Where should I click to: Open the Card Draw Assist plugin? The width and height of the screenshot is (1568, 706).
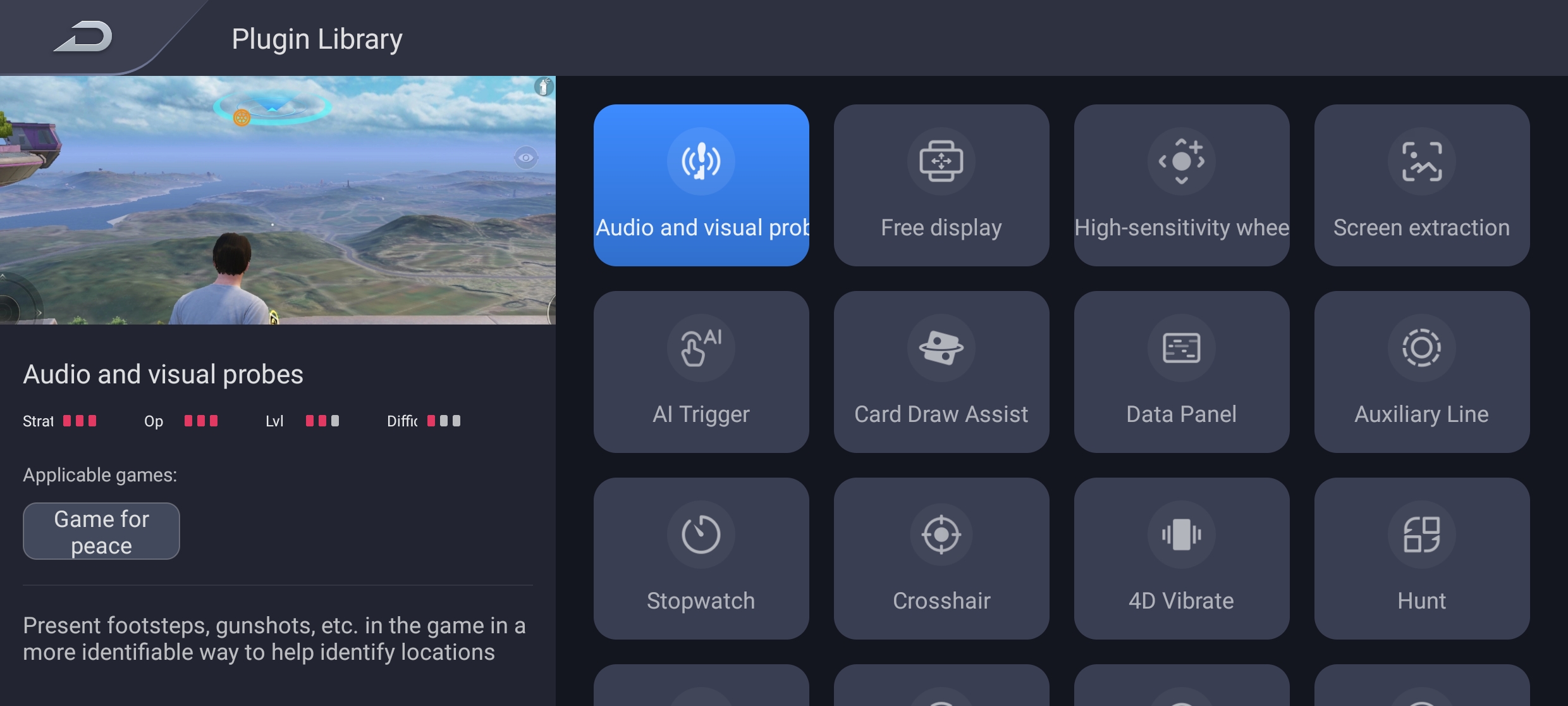point(941,371)
